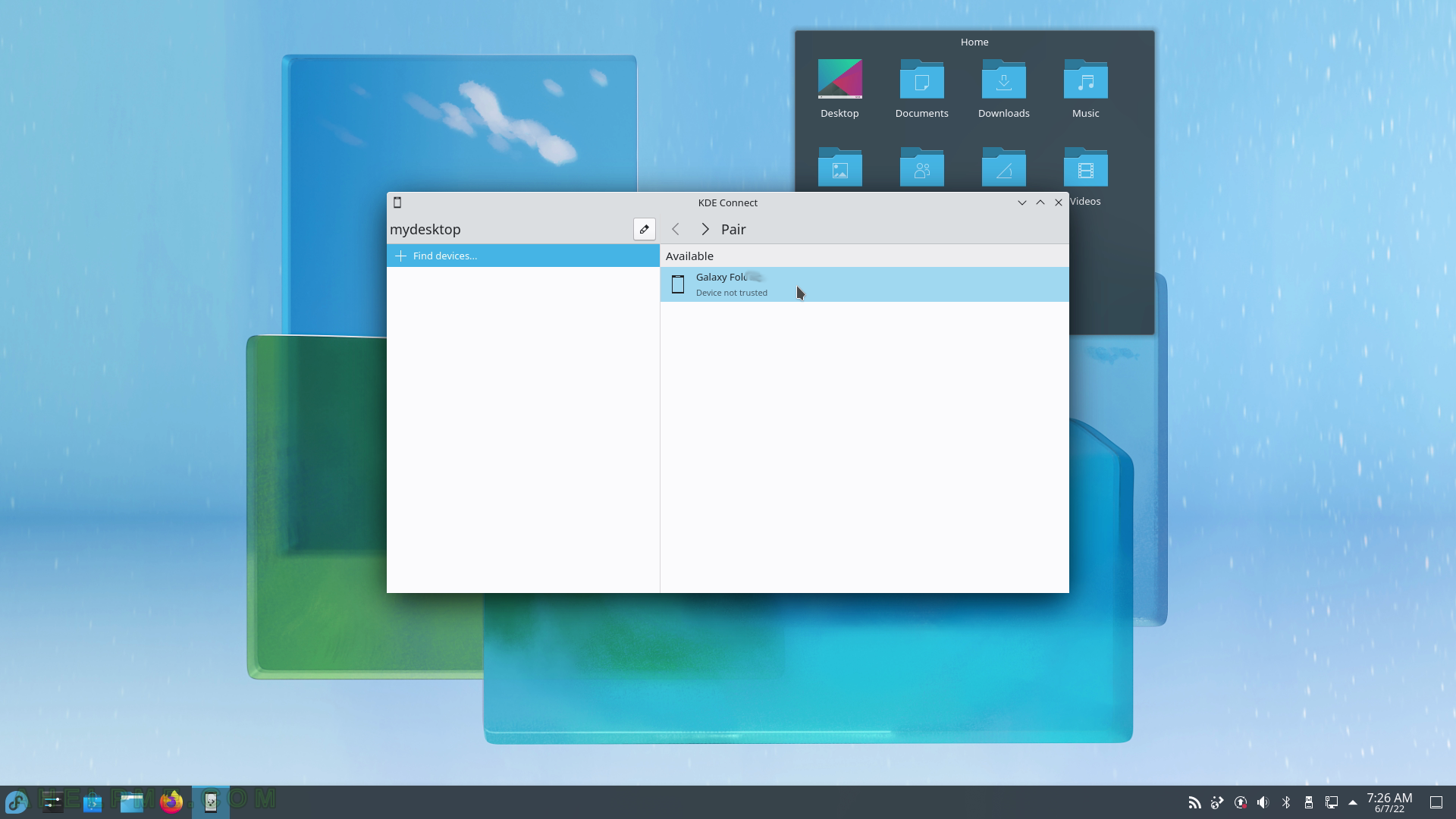Viewport: 1456px width, 819px height.
Task: Maximize the KDE Connect window
Action: [x=1040, y=202]
